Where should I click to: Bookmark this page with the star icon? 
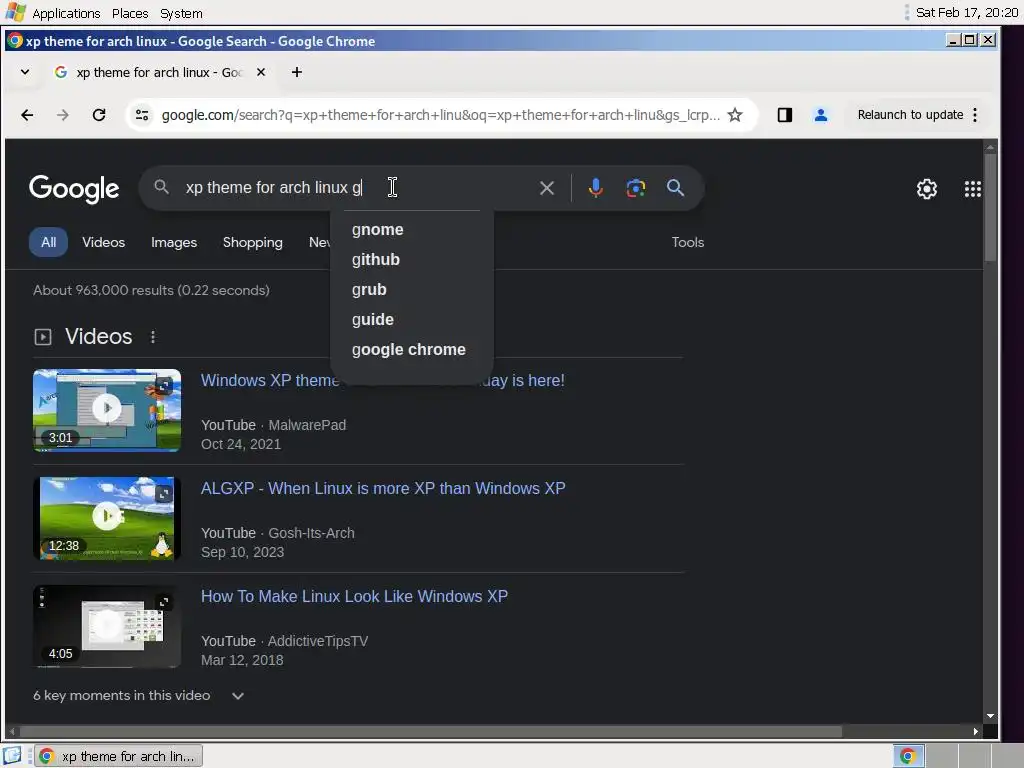(735, 115)
